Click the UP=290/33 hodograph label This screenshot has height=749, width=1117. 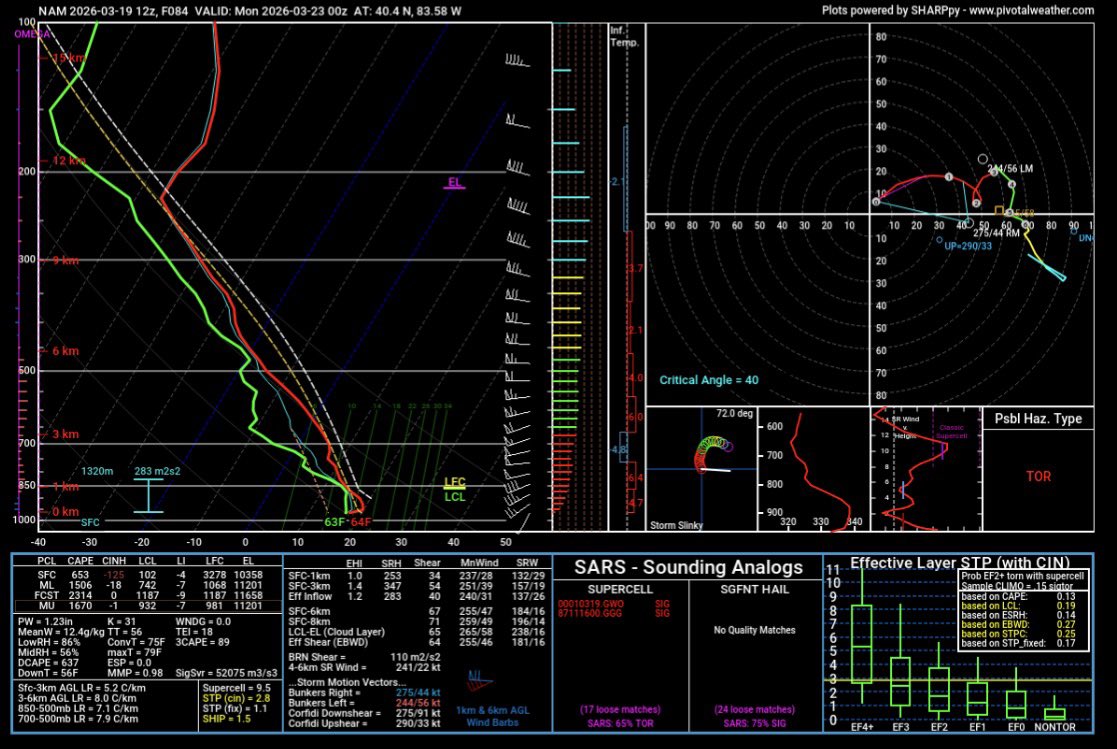[967, 246]
